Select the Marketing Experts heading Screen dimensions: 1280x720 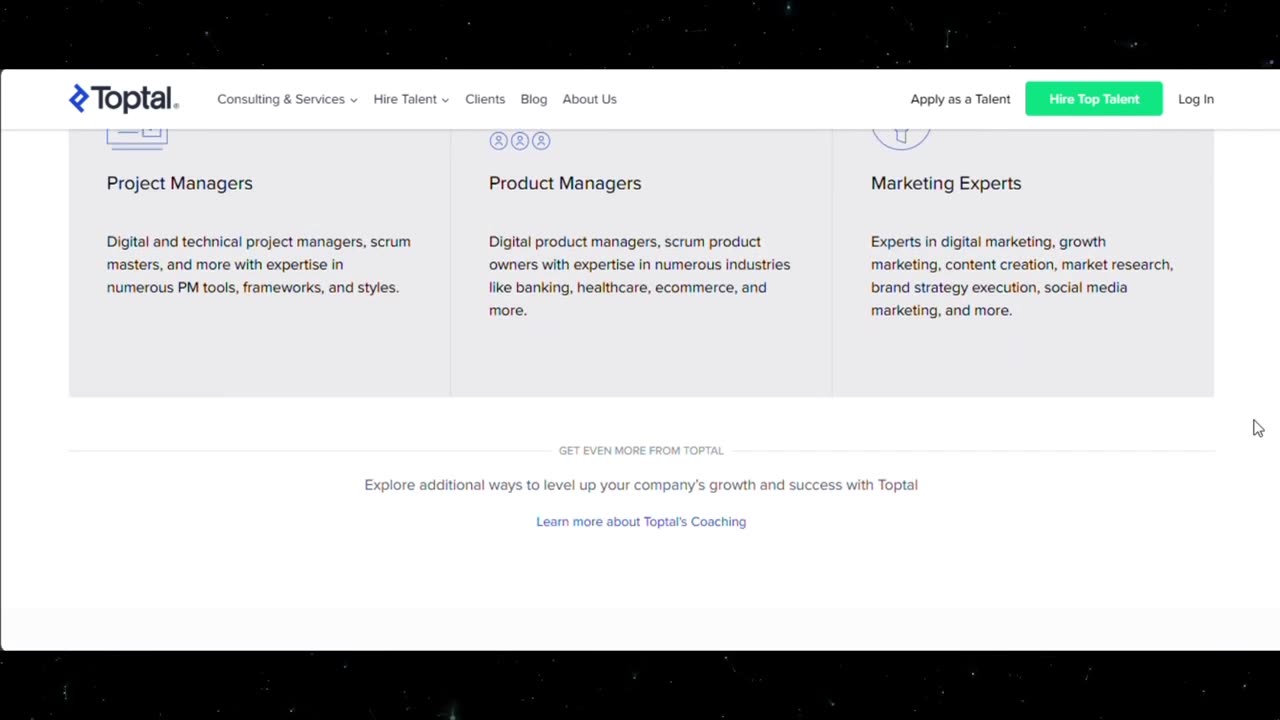946,183
